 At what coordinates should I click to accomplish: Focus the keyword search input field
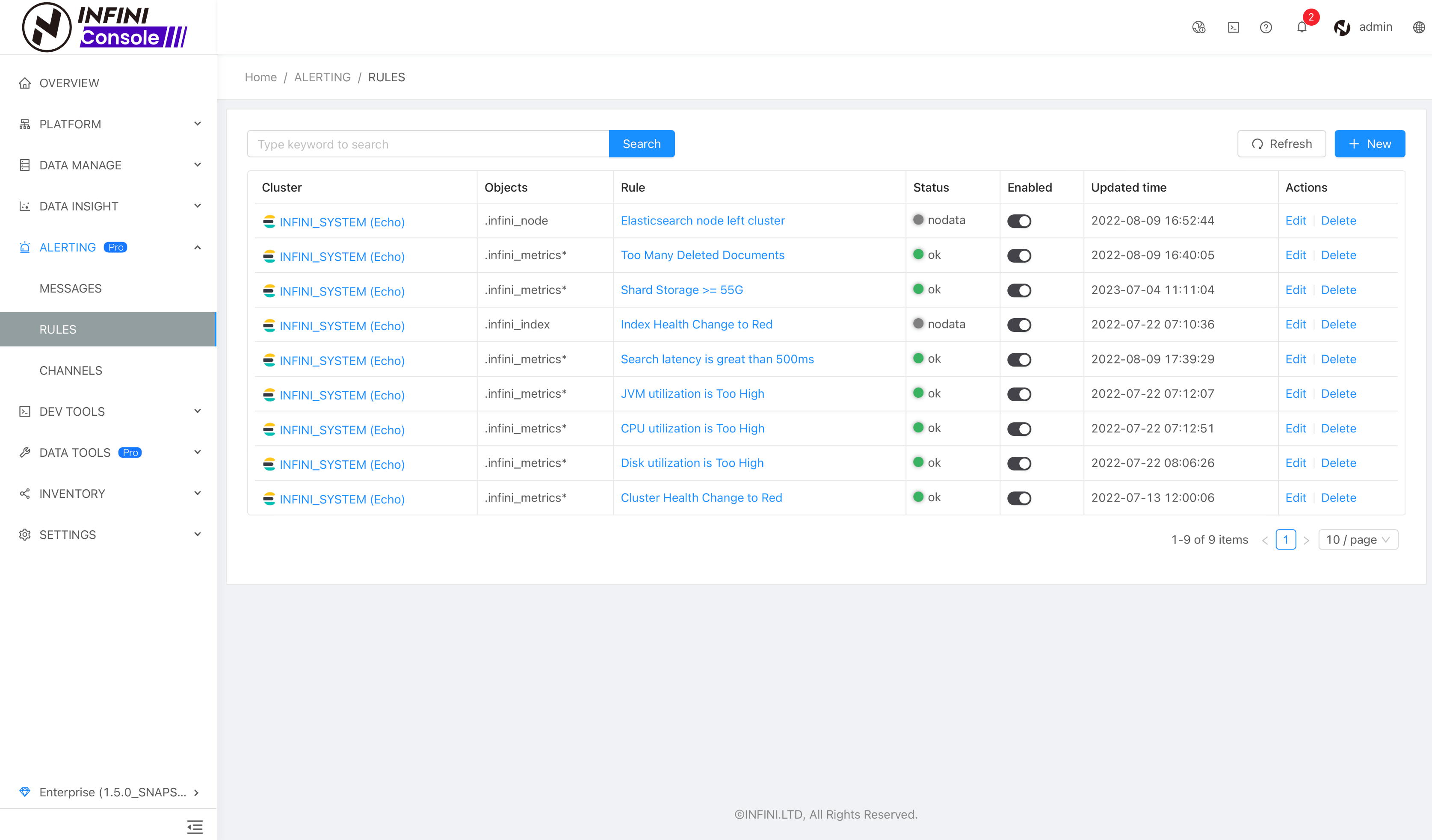pos(428,144)
